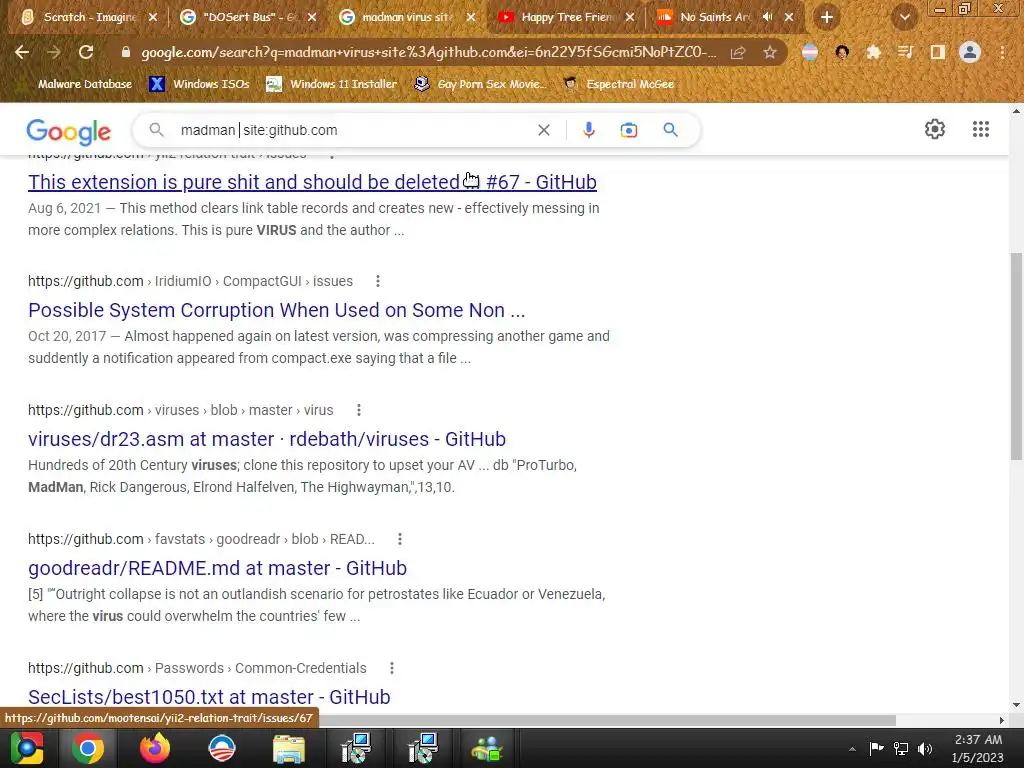Click the browser address bar URL
The image size is (1024, 768).
pos(428,52)
